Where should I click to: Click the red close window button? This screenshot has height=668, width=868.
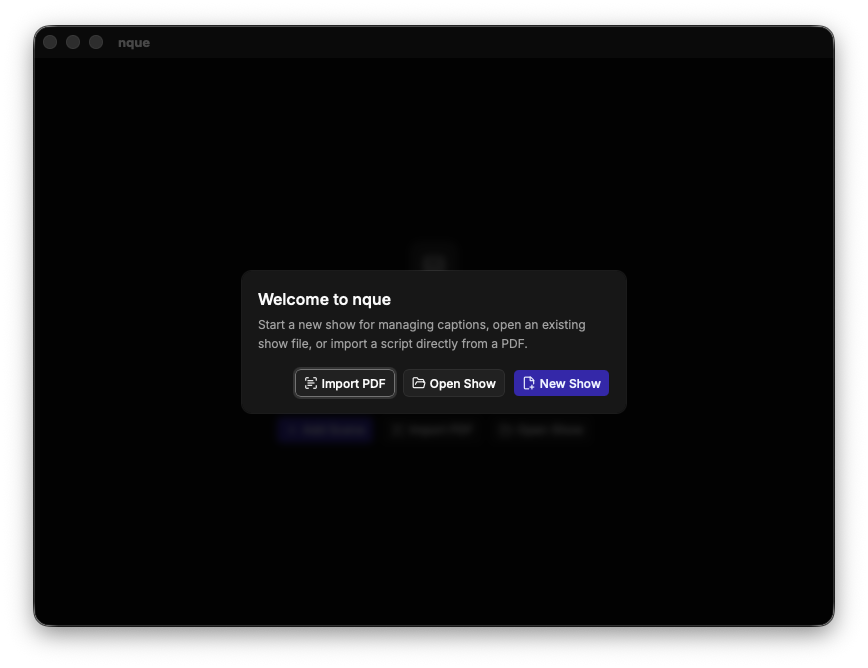50,42
